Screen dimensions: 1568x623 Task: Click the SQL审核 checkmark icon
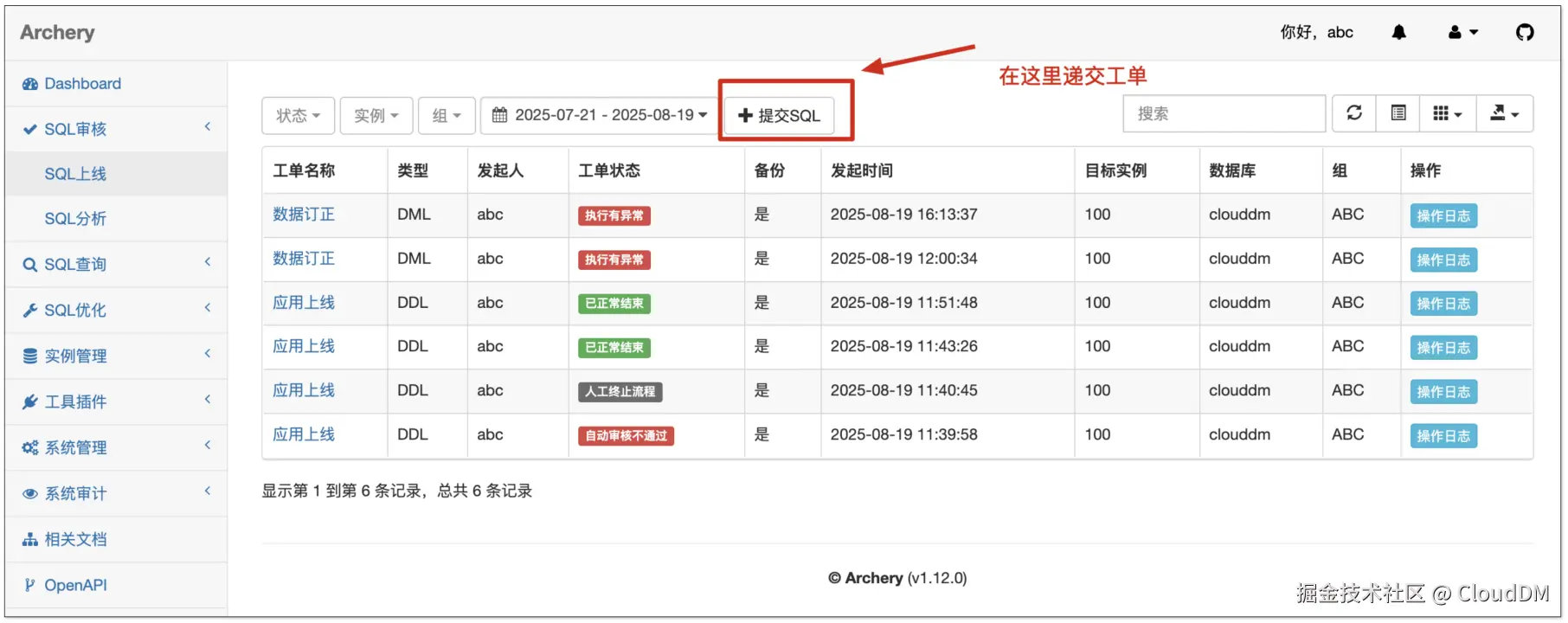pyautogui.click(x=30, y=129)
